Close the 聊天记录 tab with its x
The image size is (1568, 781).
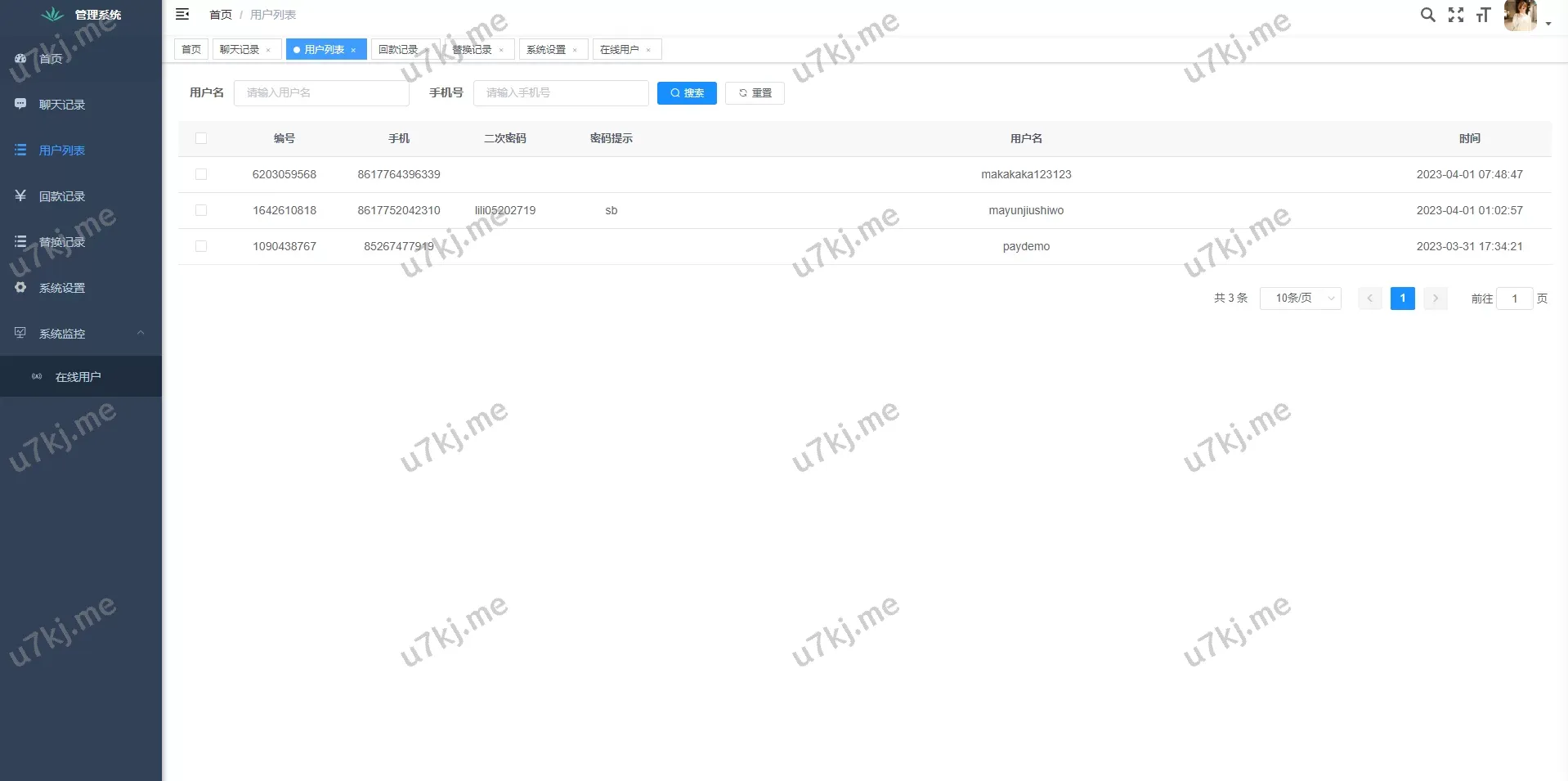pyautogui.click(x=268, y=50)
